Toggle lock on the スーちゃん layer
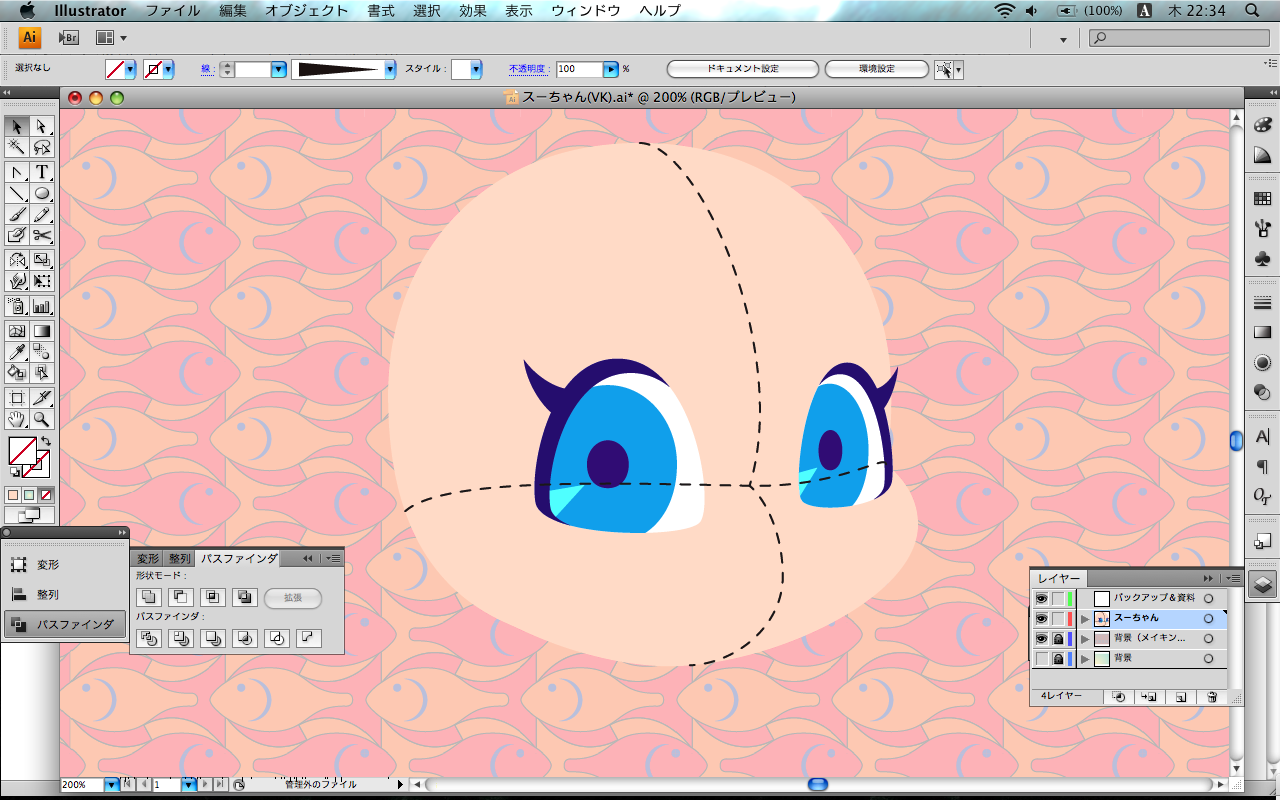The image size is (1280, 800). click(x=1058, y=618)
